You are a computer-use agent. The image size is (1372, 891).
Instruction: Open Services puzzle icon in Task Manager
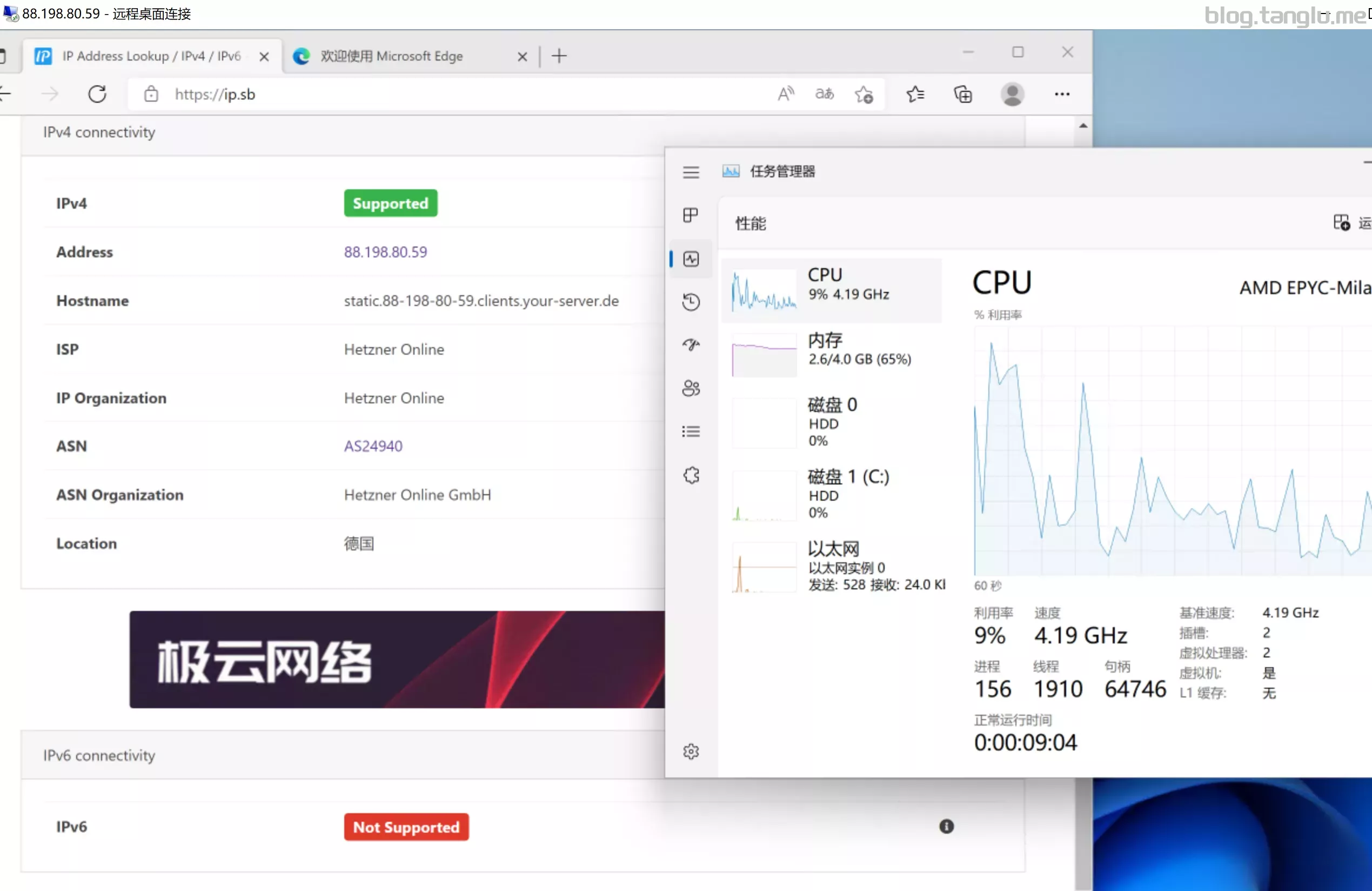point(691,475)
